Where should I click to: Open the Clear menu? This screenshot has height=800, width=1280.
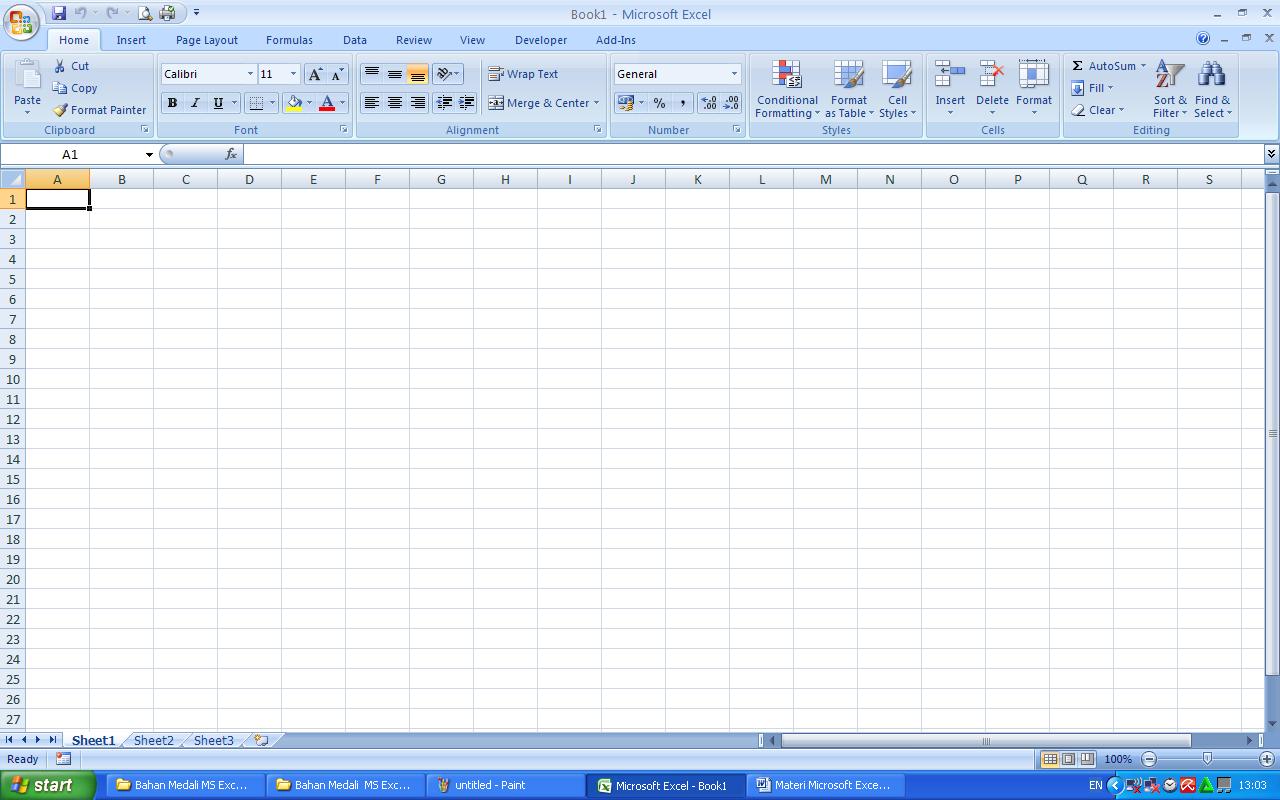click(x=1098, y=110)
